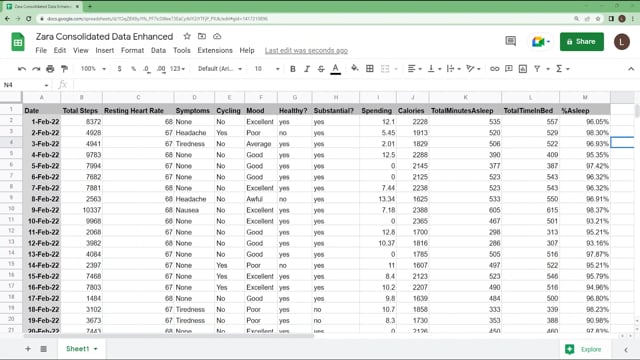This screenshot has width=640, height=360.
Task: Open 'Last edit was seconds ago' link
Action: point(306,51)
